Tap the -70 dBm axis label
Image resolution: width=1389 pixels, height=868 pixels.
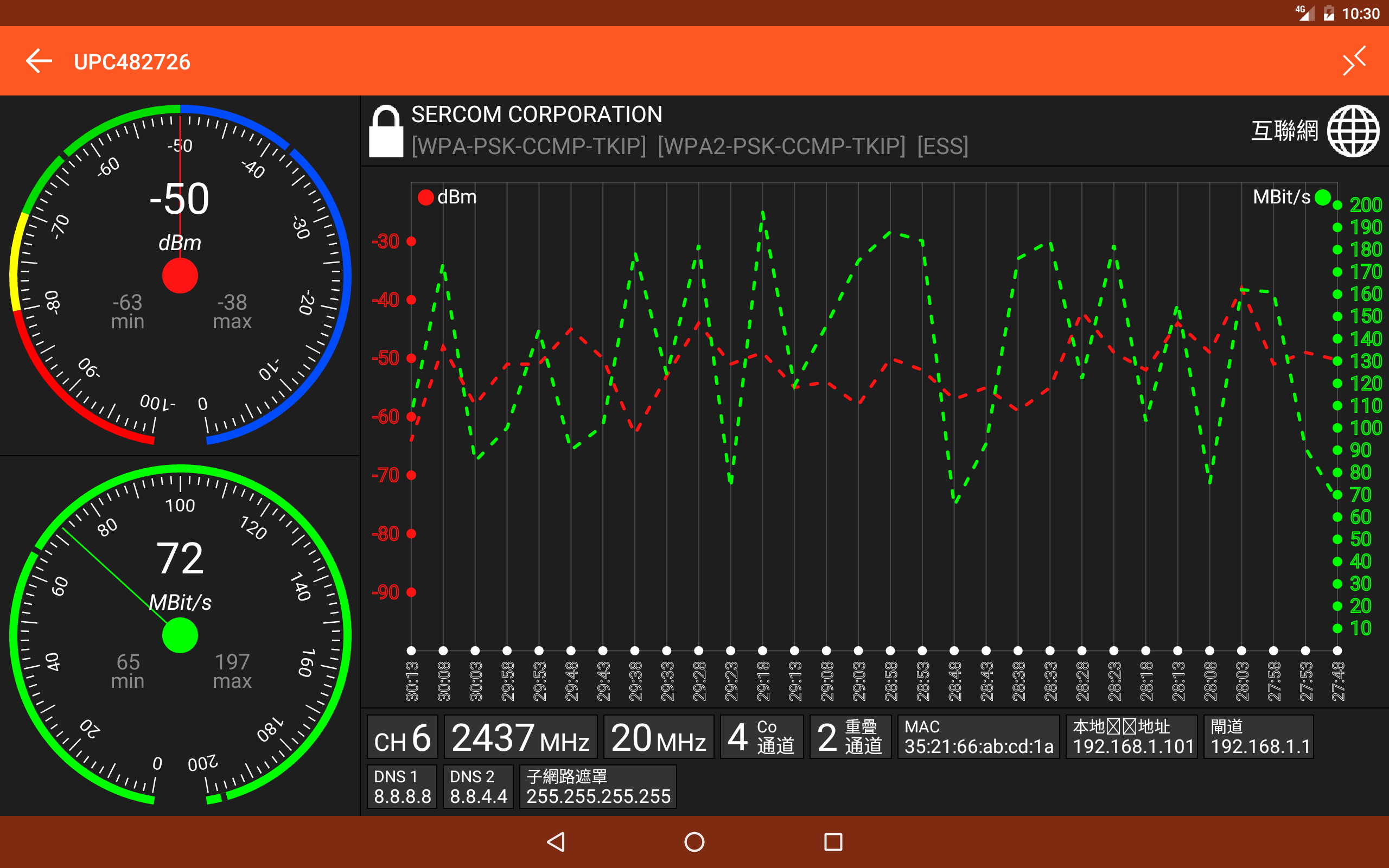point(385,475)
